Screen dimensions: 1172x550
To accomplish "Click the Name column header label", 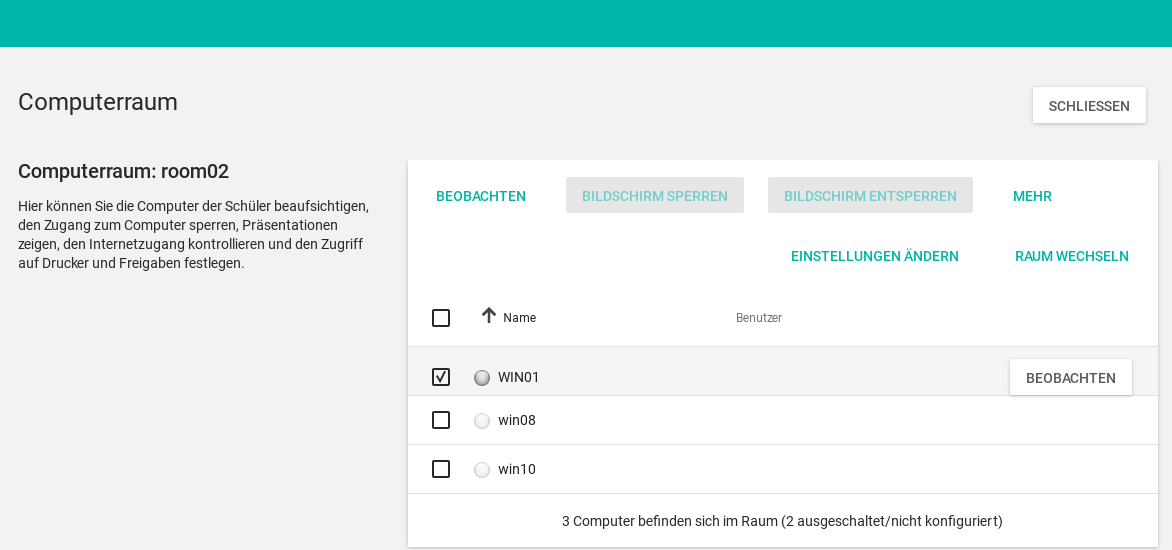I will pos(519,318).
